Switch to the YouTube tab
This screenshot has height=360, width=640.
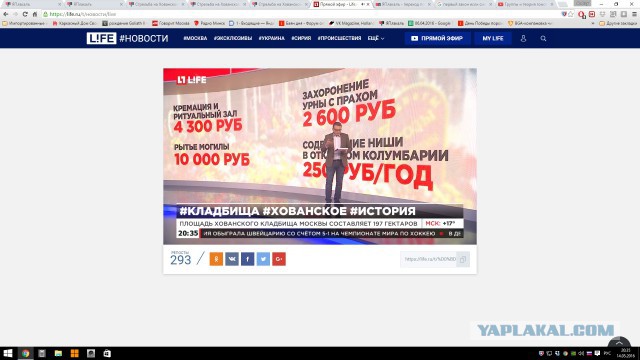[x=526, y=4]
